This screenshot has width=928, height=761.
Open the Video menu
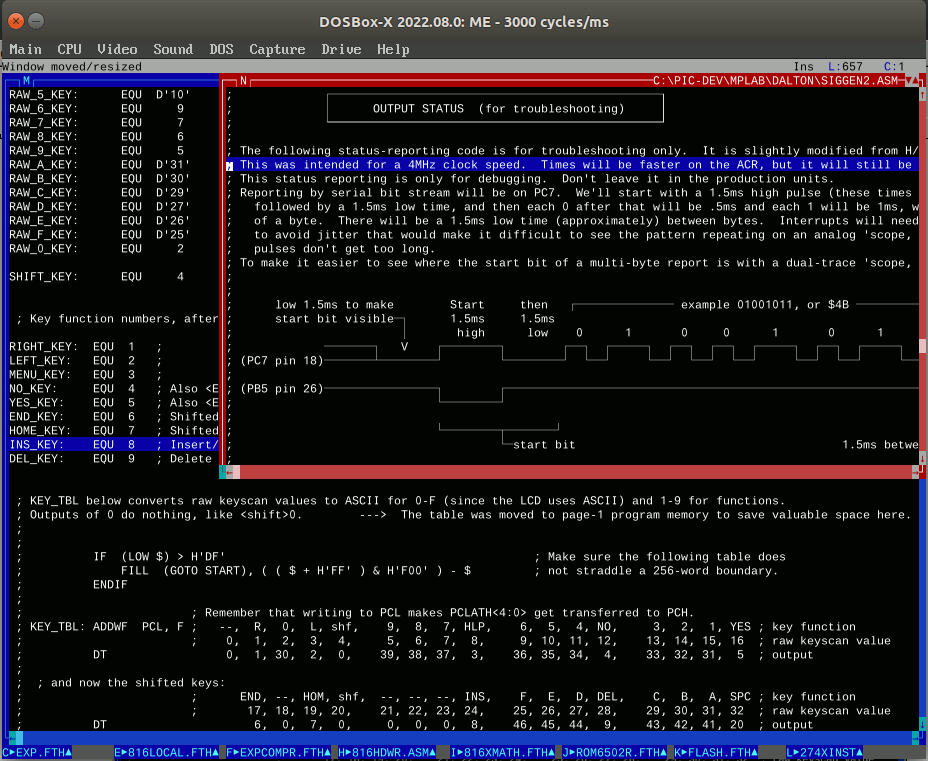coord(117,49)
